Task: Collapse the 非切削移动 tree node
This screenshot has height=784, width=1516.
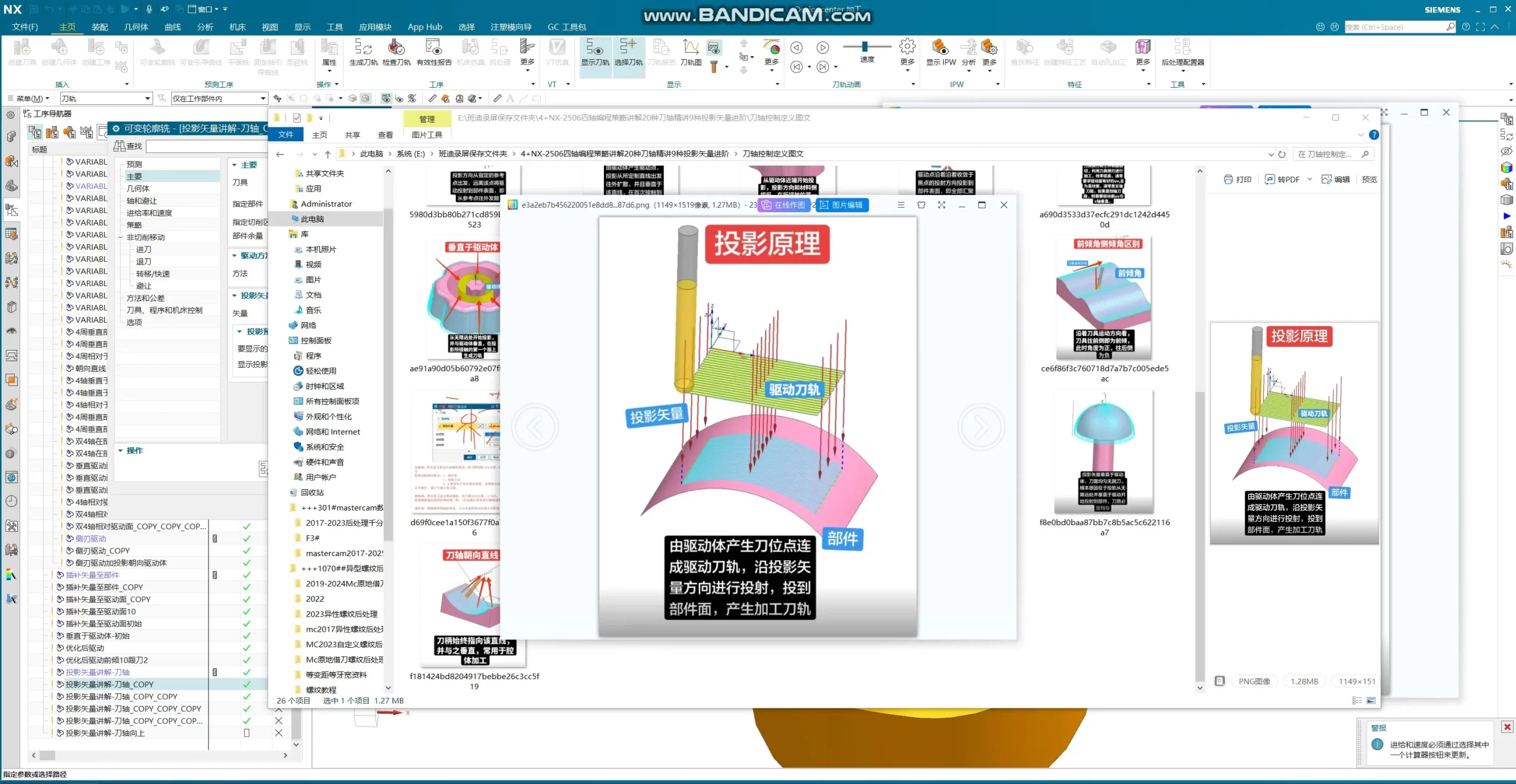Action: pos(120,237)
